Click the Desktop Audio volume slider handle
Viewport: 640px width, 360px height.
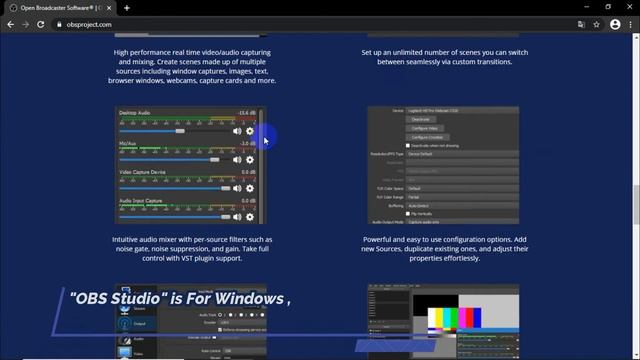click(x=180, y=131)
